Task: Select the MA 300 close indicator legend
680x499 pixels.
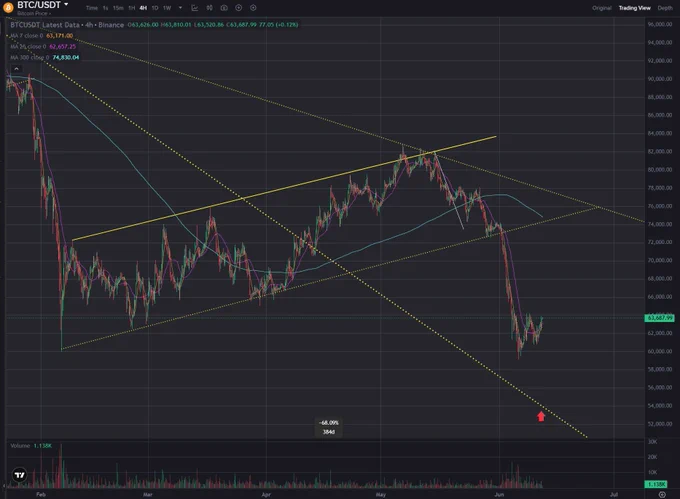Action: [x=44, y=57]
